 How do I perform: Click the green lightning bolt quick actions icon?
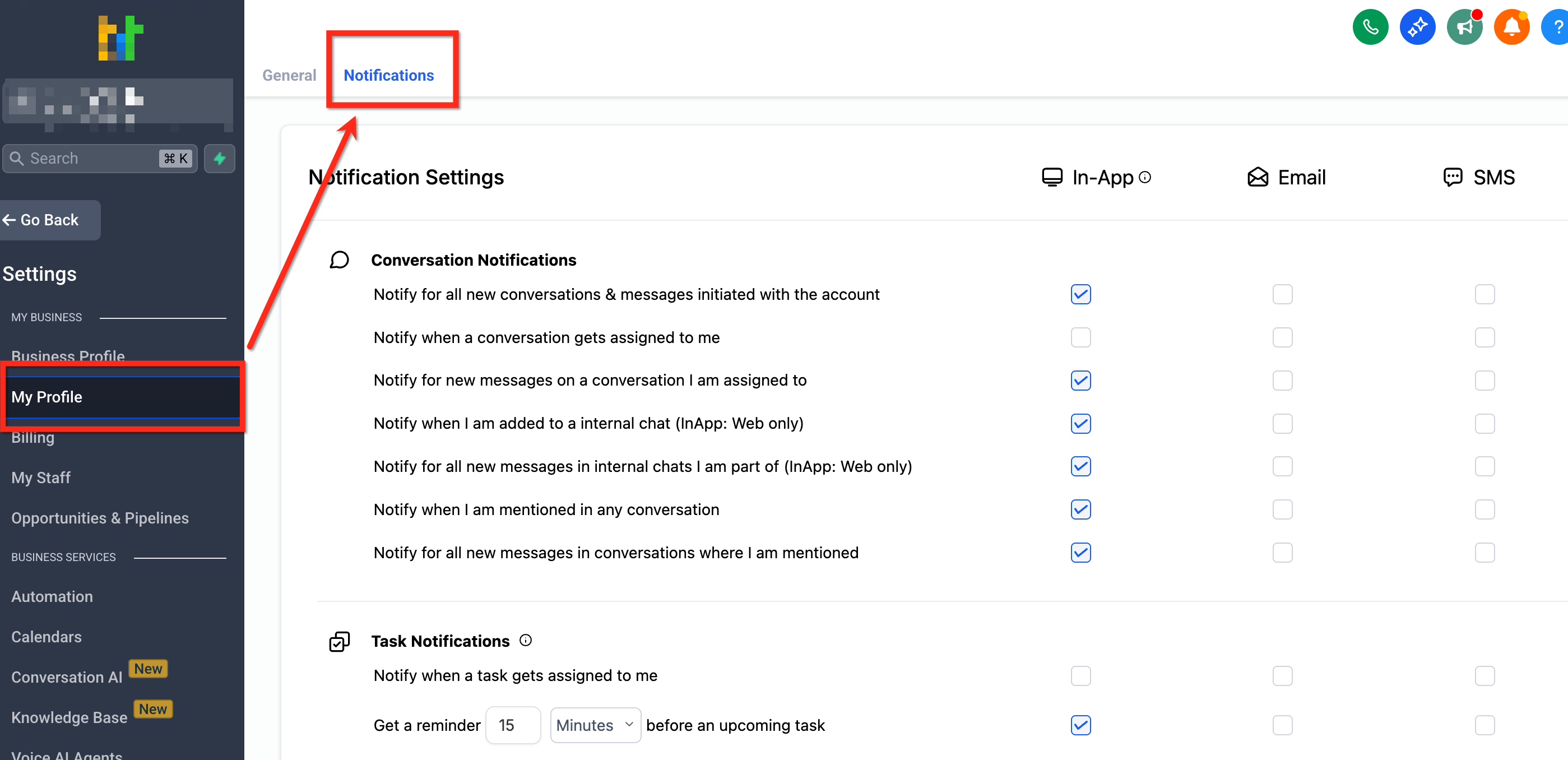click(220, 159)
